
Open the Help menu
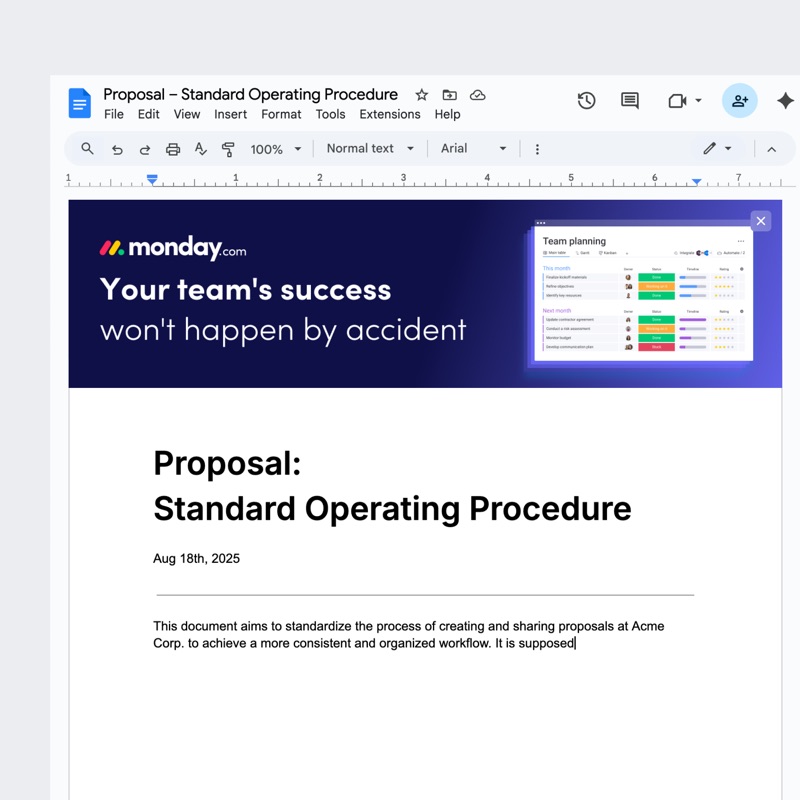click(447, 114)
